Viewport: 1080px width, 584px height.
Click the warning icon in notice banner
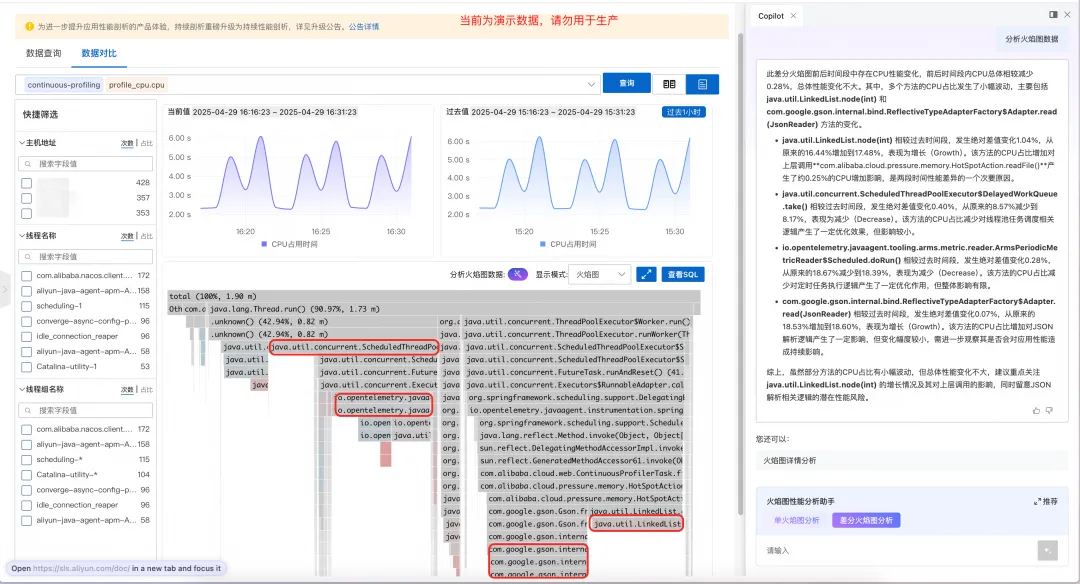30,26
